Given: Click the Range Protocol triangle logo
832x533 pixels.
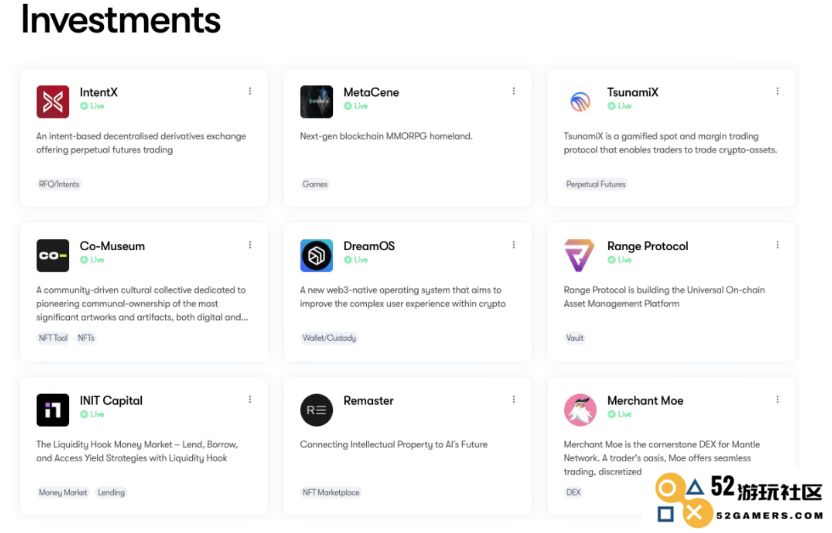Looking at the screenshot, I should click(x=579, y=255).
